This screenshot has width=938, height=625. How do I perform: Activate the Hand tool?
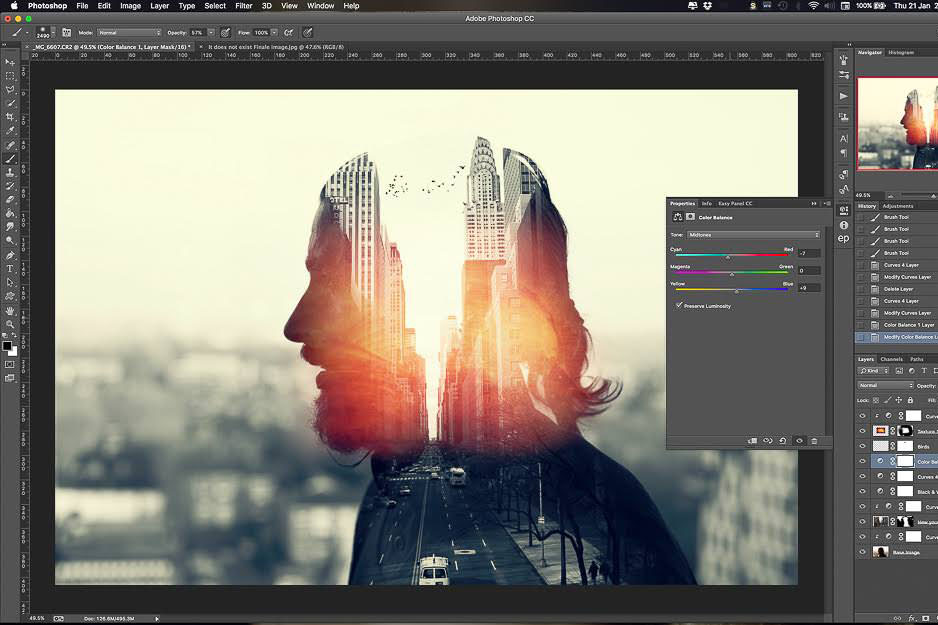(x=10, y=310)
